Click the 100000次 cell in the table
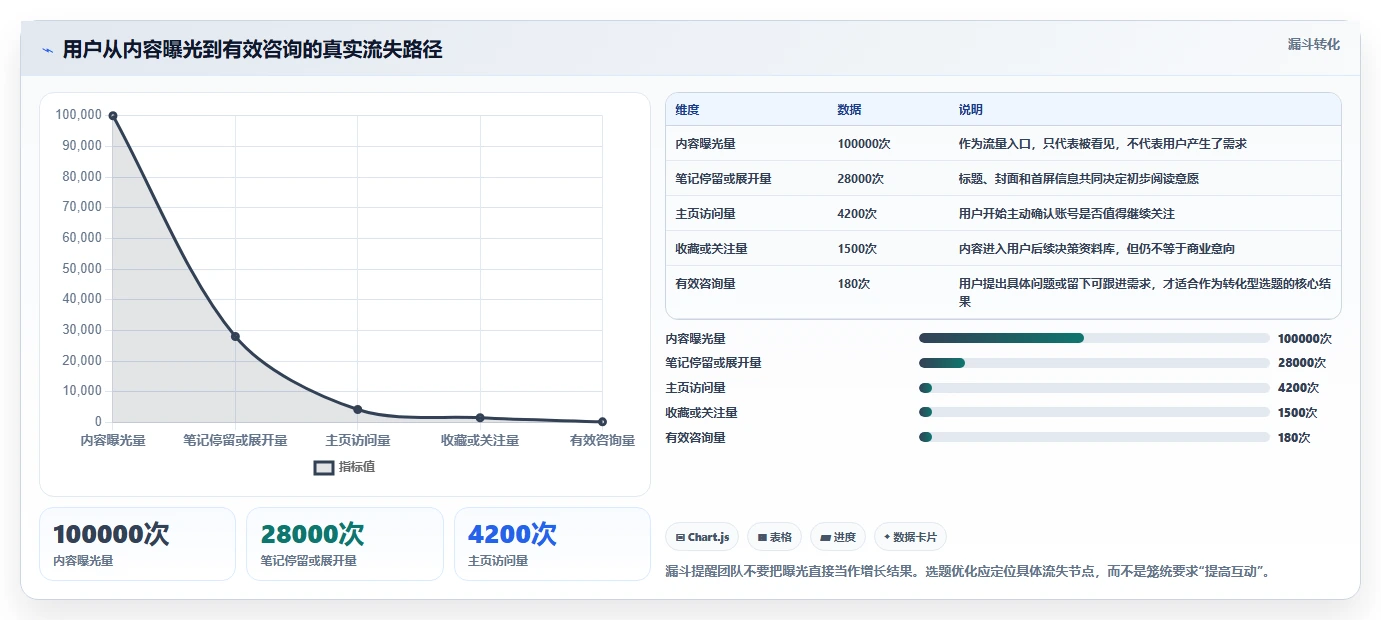Screen dimensions: 1381x620 864,144
